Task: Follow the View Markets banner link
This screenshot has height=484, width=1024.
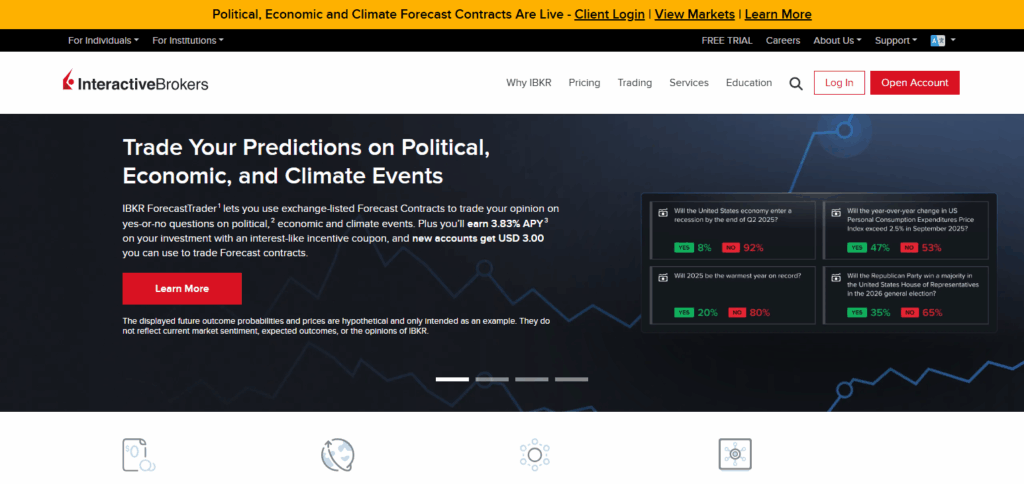Action: [x=694, y=14]
